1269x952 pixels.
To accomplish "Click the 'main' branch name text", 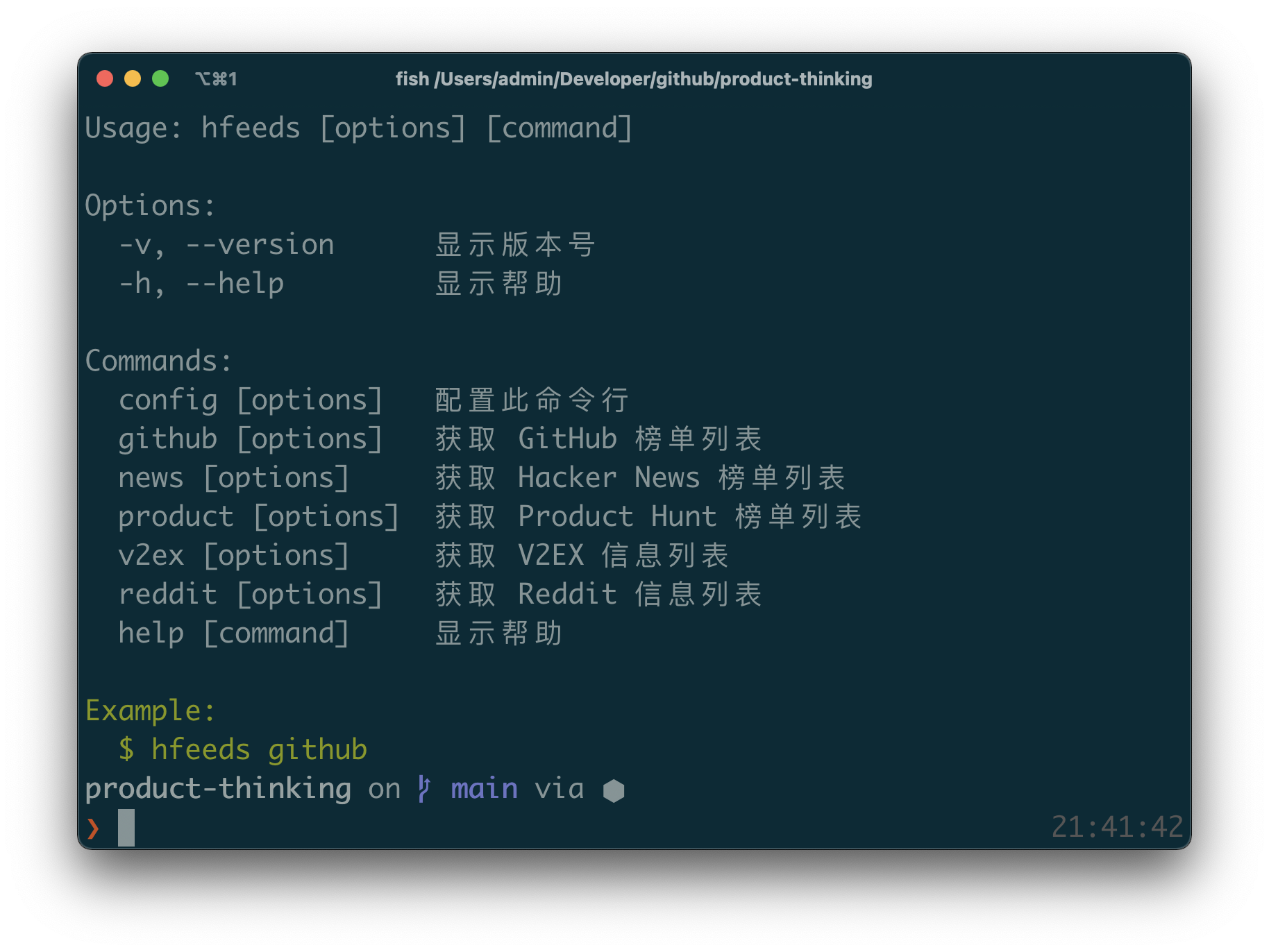I will pyautogui.click(x=485, y=789).
